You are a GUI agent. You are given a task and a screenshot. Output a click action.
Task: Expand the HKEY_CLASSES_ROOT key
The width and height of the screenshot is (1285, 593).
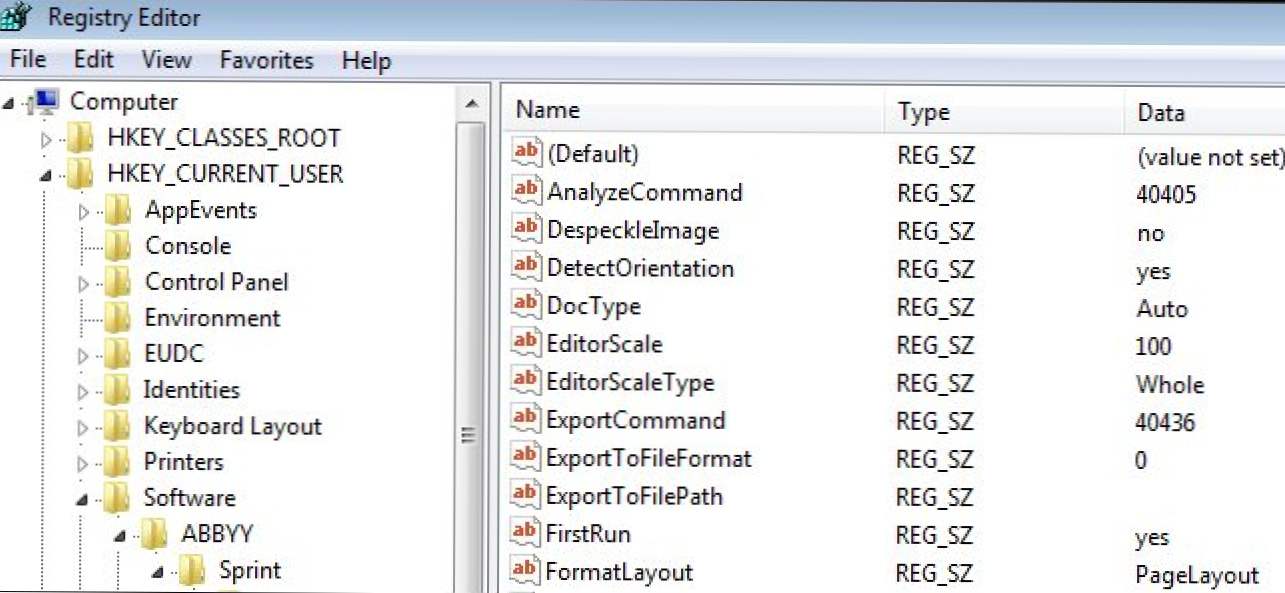[46, 139]
